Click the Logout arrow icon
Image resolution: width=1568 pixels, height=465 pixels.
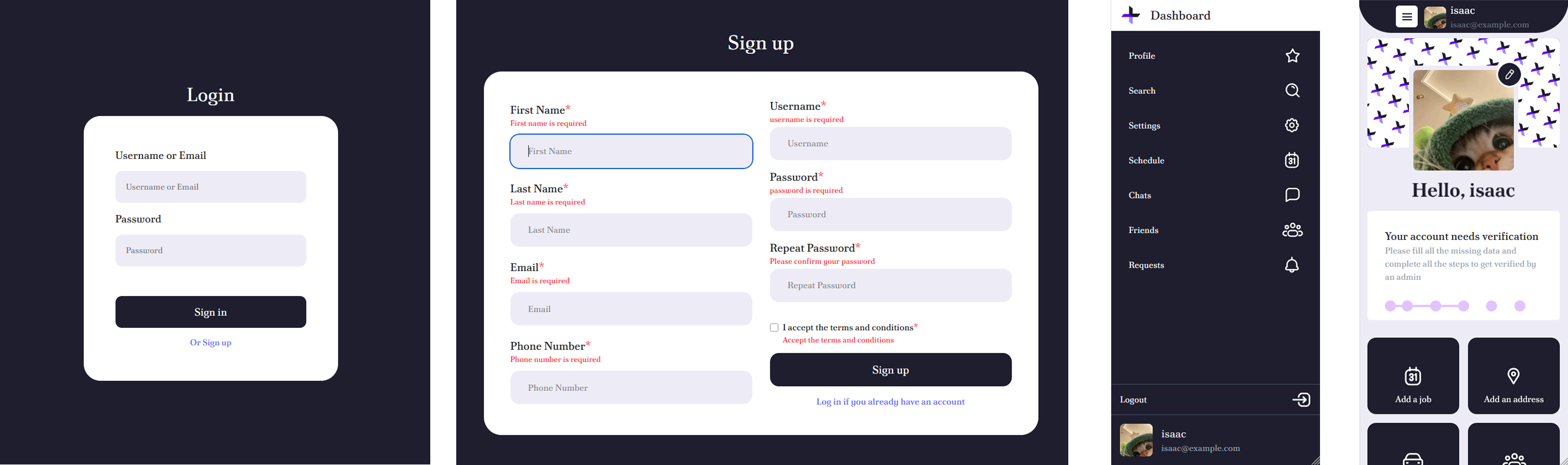(x=1301, y=400)
